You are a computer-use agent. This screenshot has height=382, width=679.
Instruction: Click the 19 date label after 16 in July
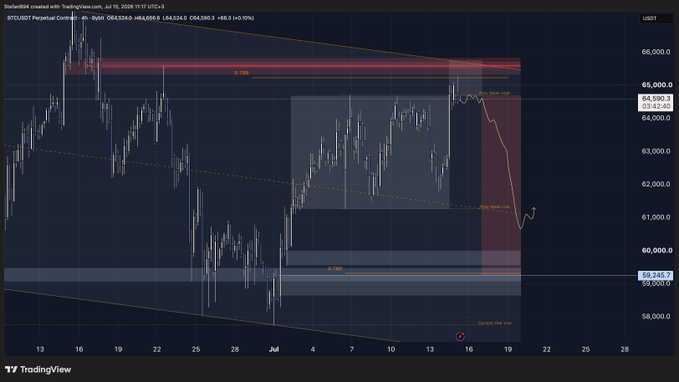coord(508,349)
